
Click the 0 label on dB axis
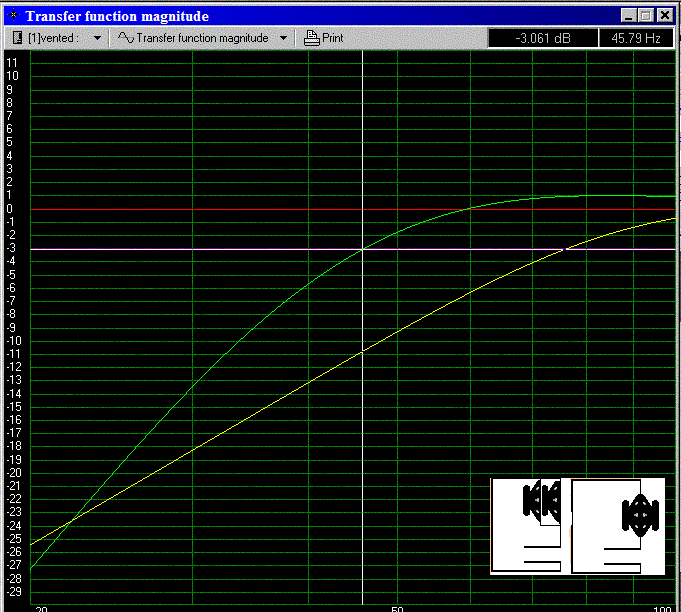(10, 209)
